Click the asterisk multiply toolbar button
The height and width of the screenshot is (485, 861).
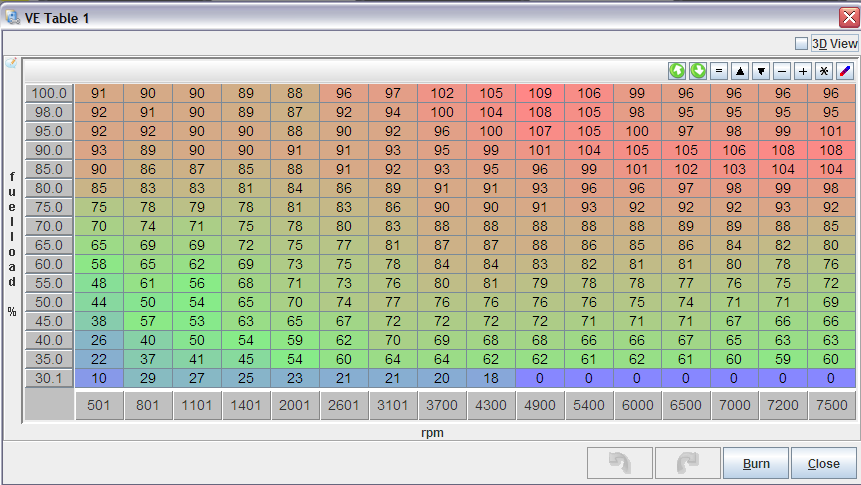[824, 71]
